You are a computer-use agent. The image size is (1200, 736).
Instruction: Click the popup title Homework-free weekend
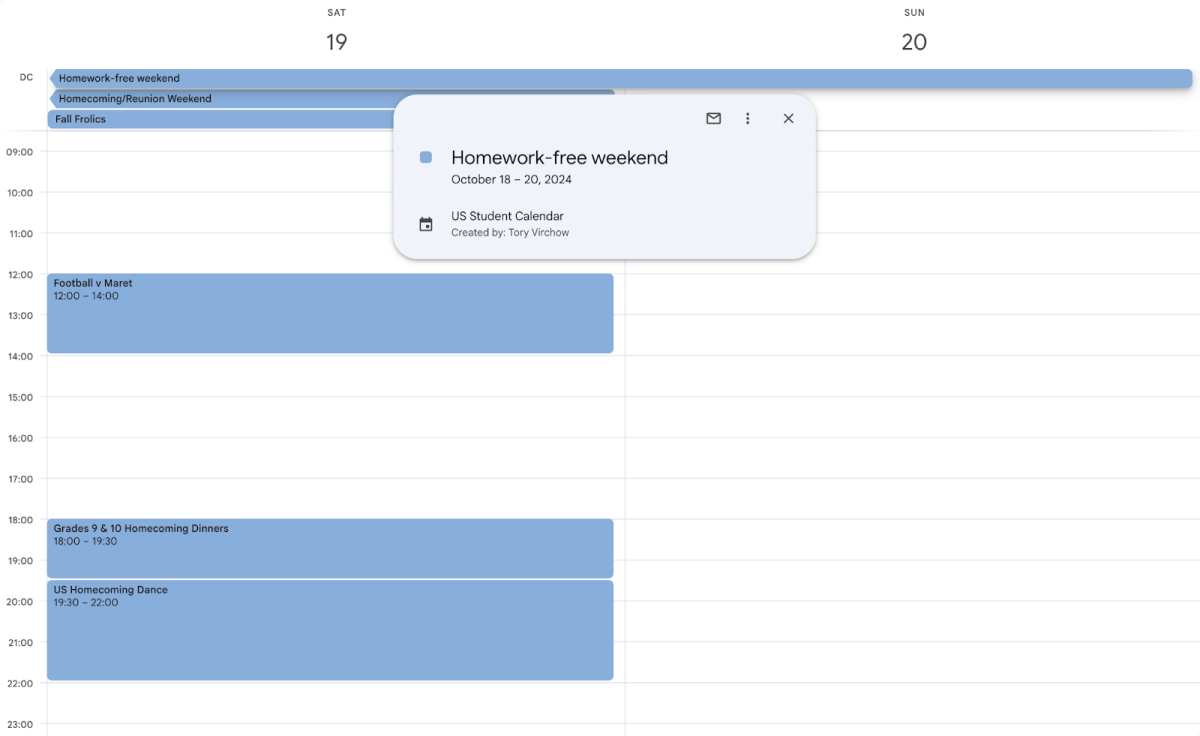click(x=559, y=157)
